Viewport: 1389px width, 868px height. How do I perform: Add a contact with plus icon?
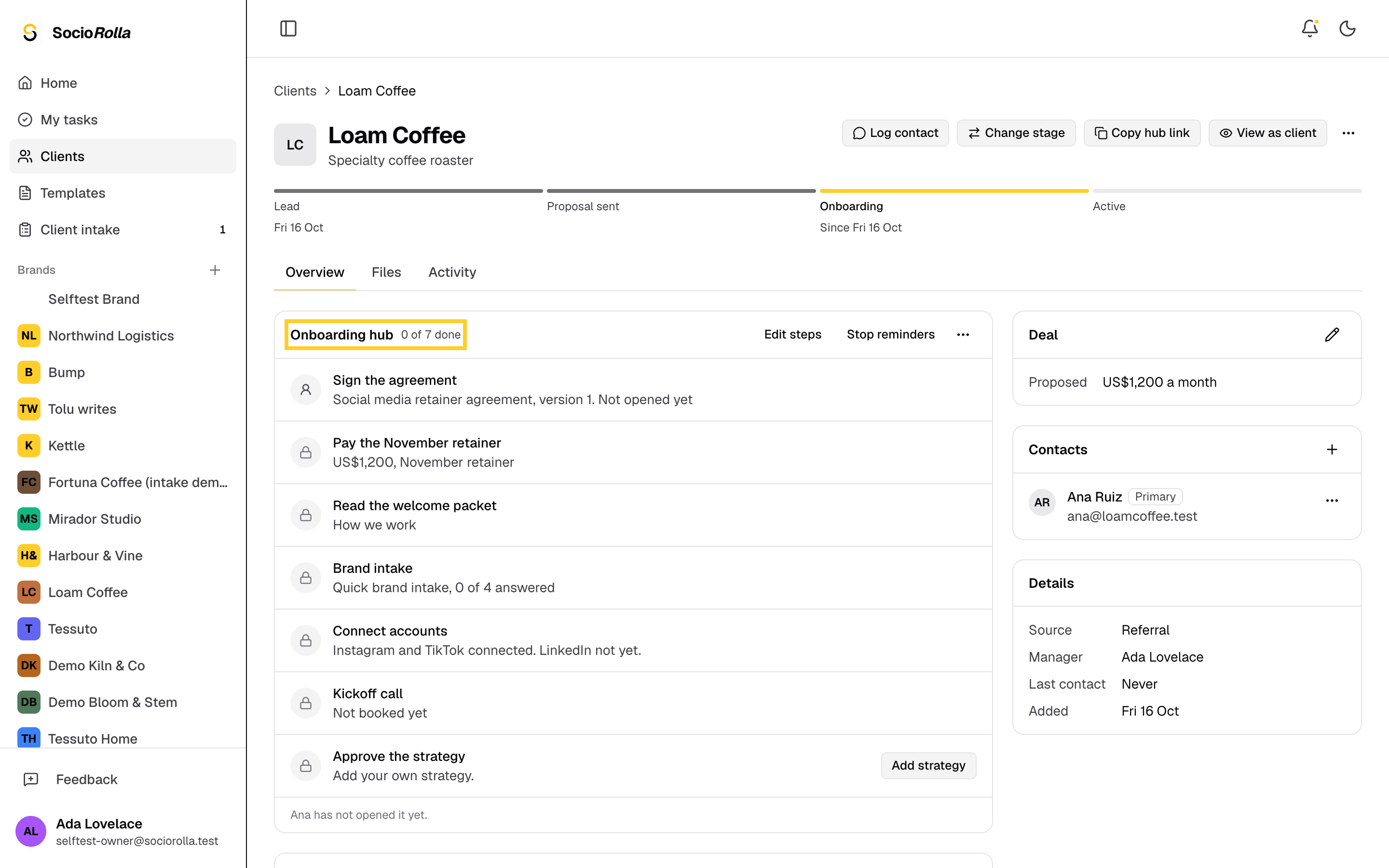click(1332, 449)
